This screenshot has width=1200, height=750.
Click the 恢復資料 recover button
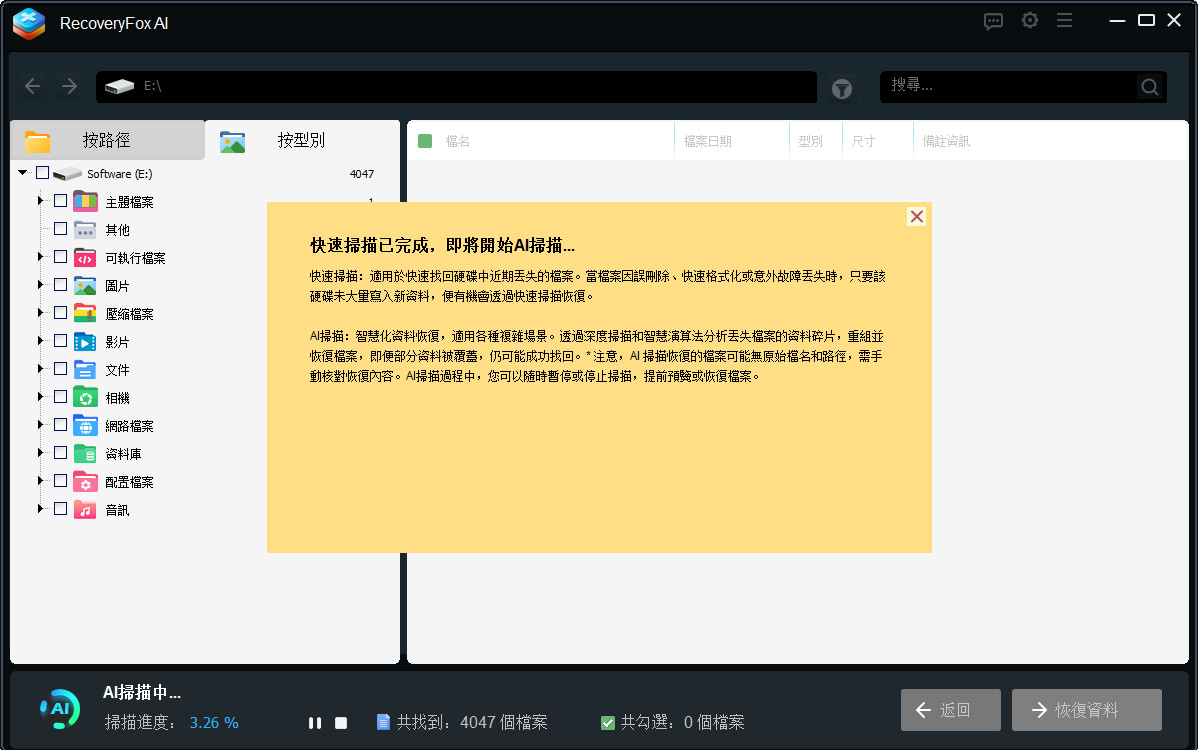pyautogui.click(x=1086, y=709)
